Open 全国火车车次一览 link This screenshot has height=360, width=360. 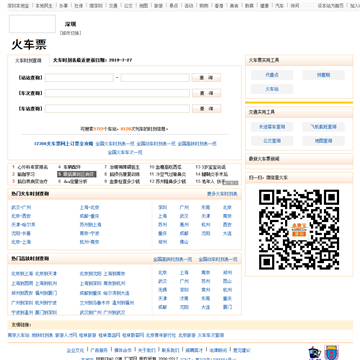tap(125, 152)
